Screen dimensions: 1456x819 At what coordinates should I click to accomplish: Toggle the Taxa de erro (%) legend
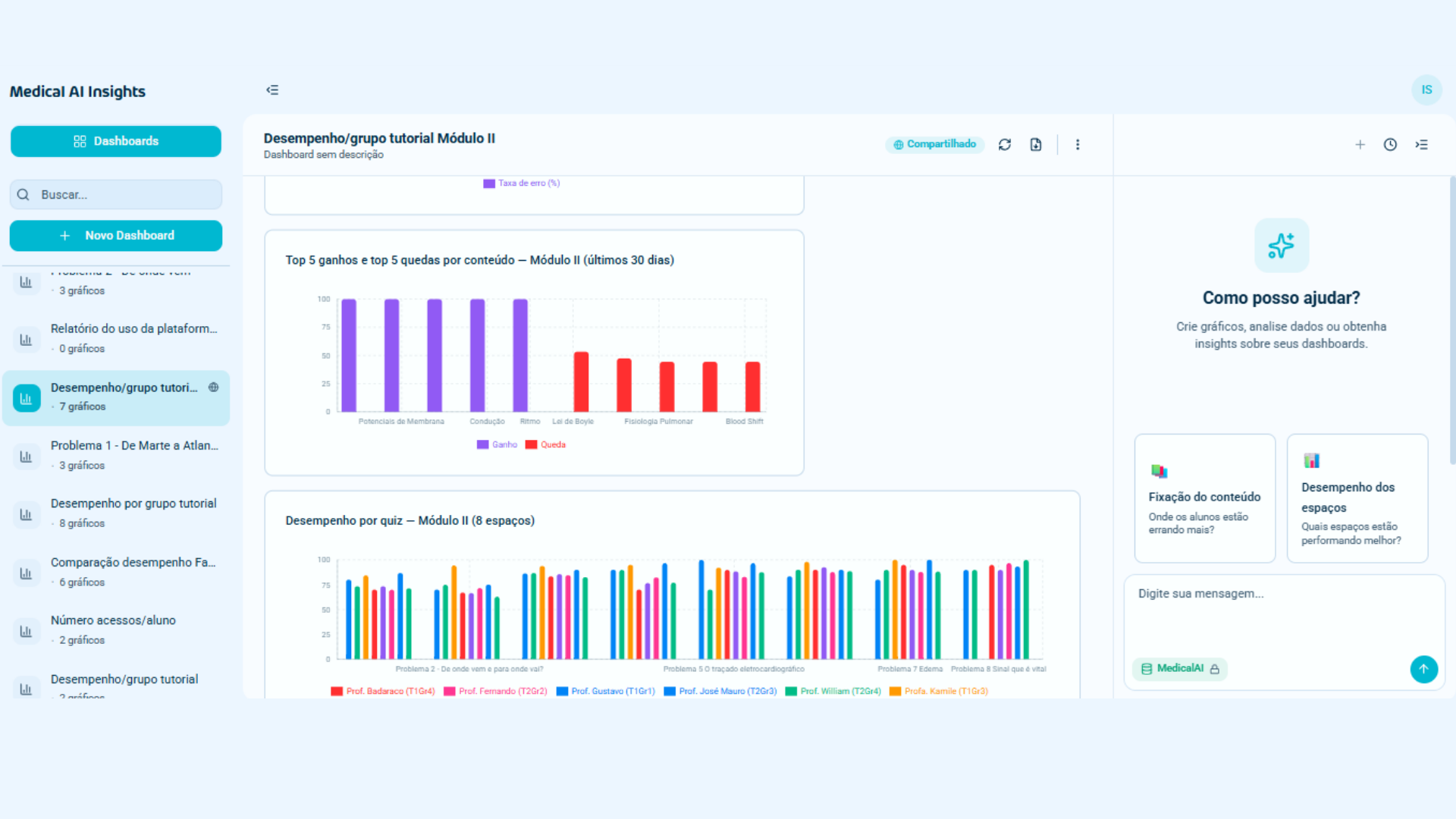[x=522, y=183]
